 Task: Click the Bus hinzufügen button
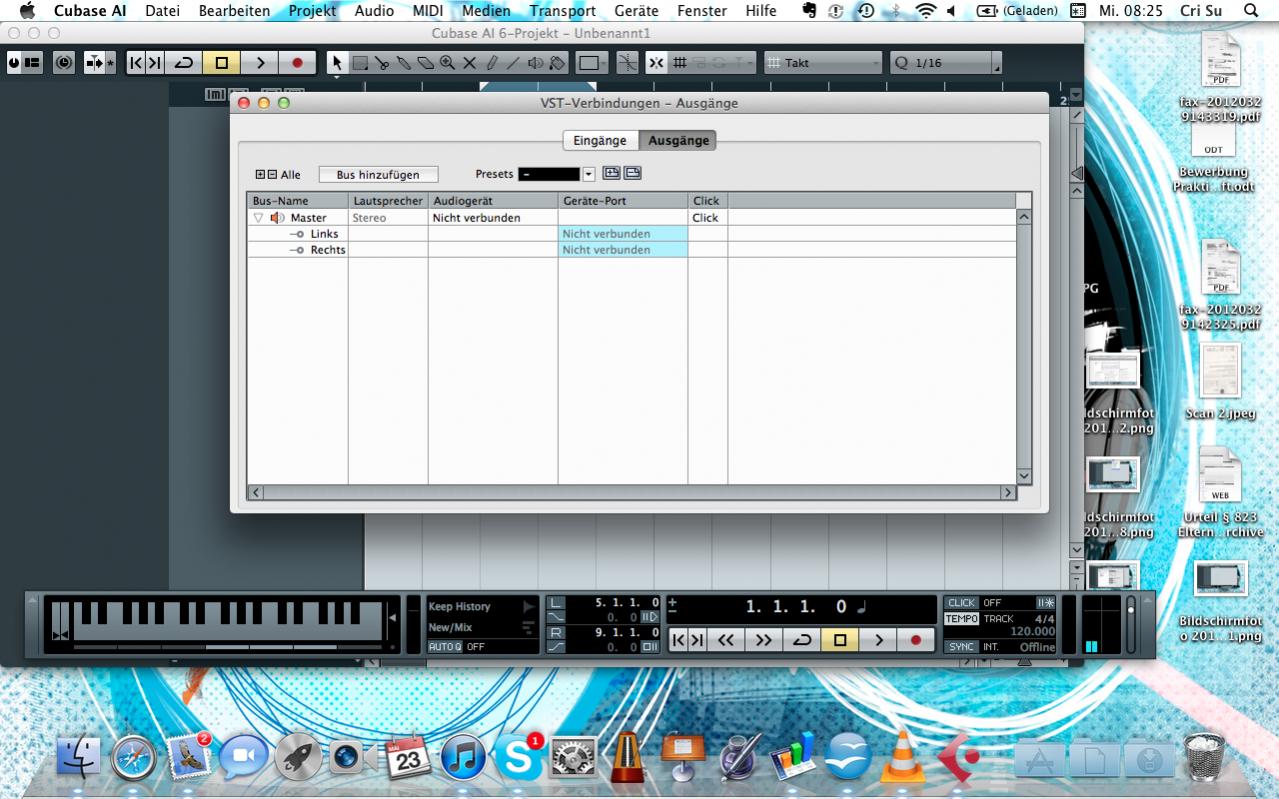pyautogui.click(x=378, y=174)
